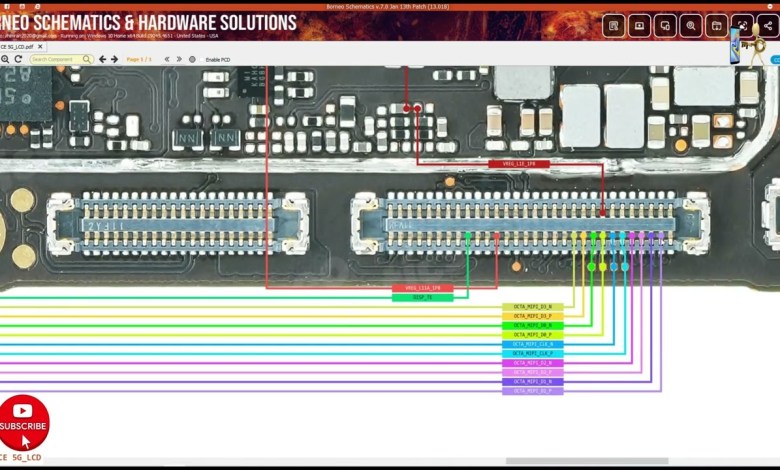780x470 pixels.
Task: Click the magnifier inside the Search Component box
Action: pos(87,59)
